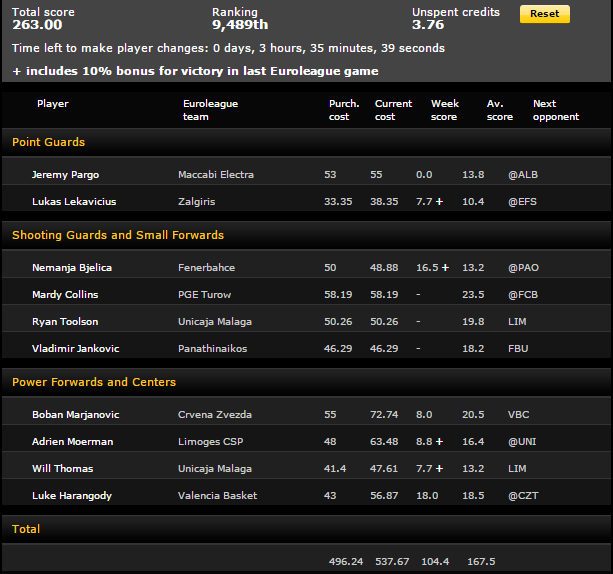Click @EFS next opponent for Lekavicius
The height and width of the screenshot is (574, 613).
click(x=522, y=202)
